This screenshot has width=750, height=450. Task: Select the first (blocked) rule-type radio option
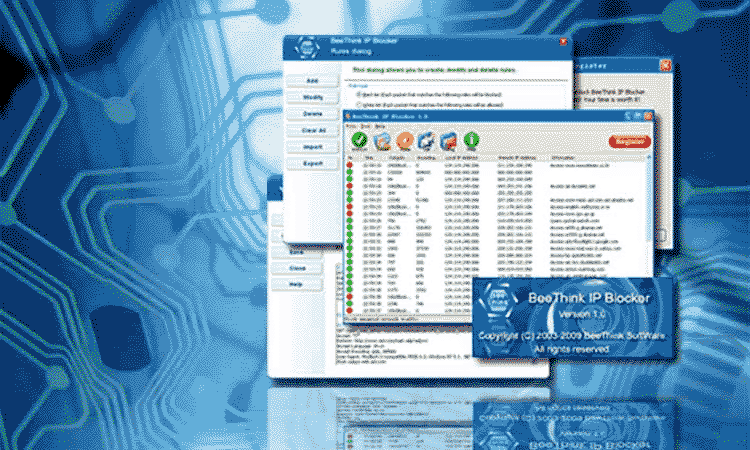click(358, 95)
